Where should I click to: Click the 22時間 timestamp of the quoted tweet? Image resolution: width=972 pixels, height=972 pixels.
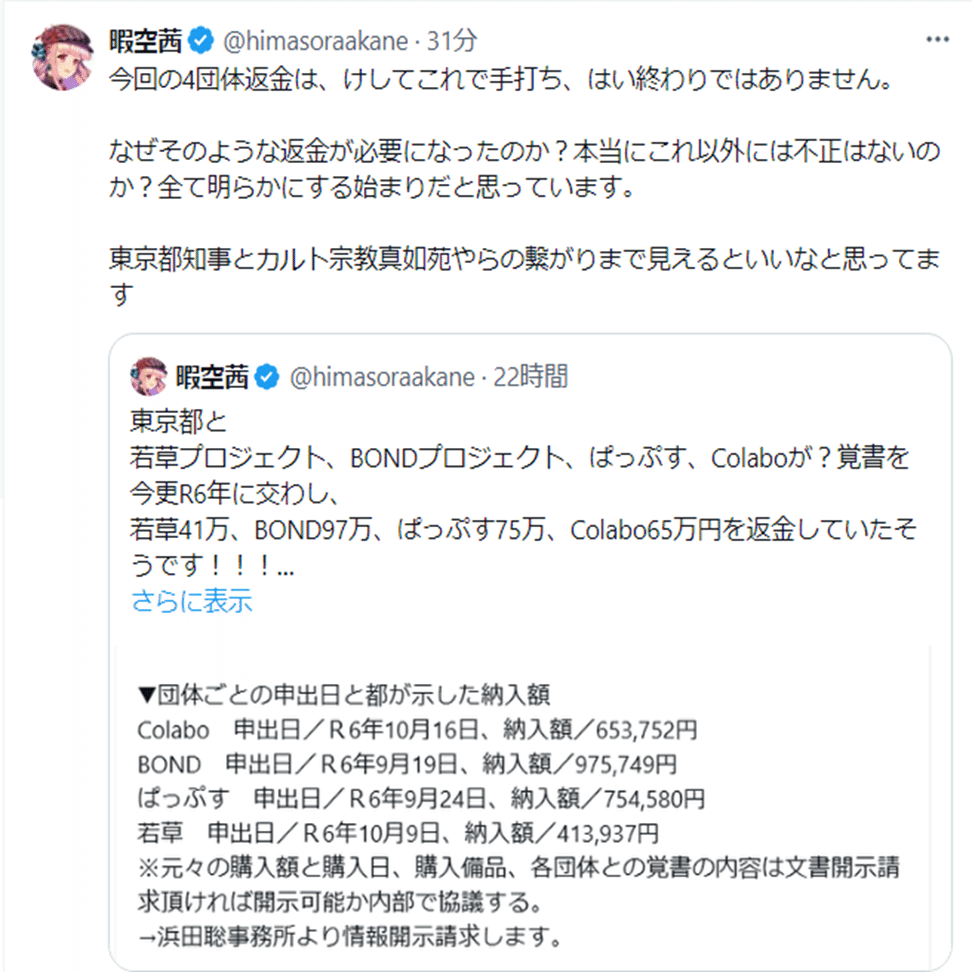[x=529, y=377]
